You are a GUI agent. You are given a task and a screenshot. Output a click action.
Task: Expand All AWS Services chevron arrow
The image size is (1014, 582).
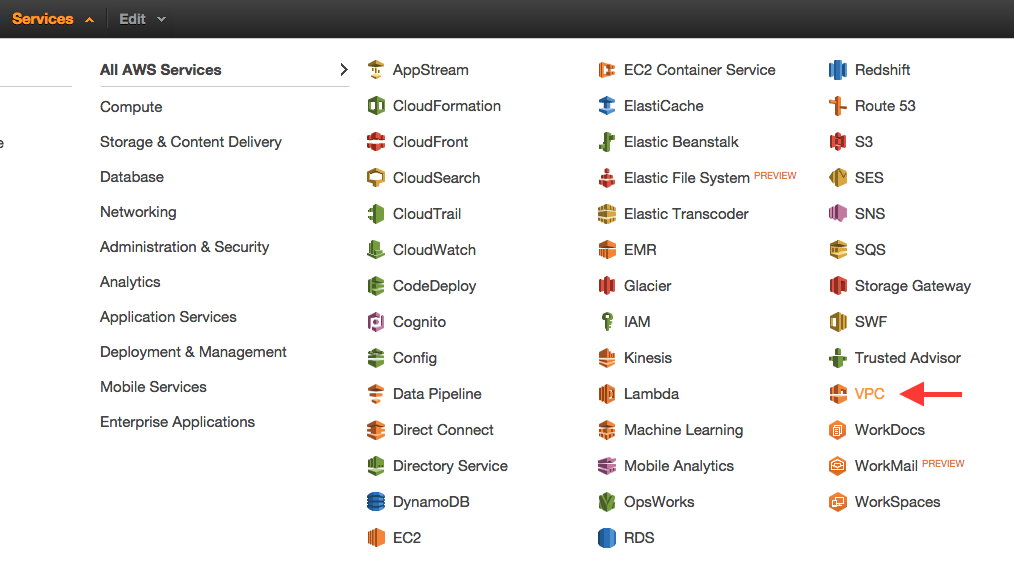coord(343,70)
